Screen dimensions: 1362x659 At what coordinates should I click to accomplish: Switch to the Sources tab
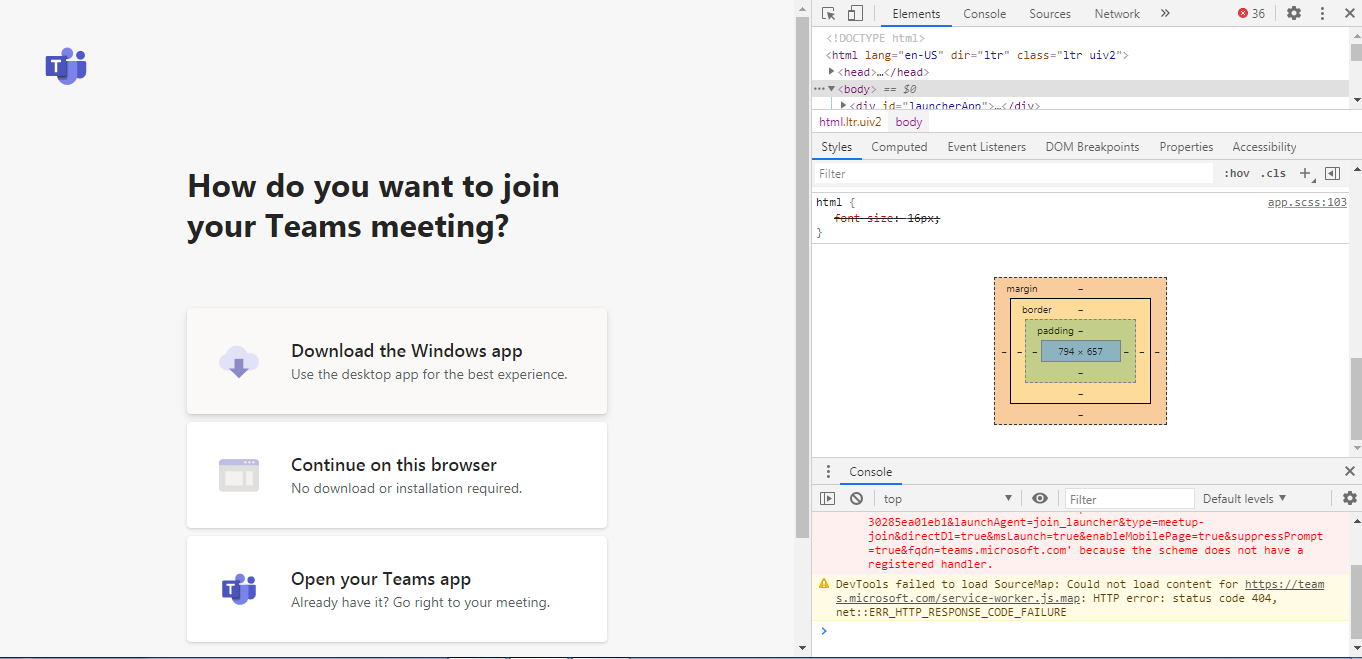point(1050,14)
